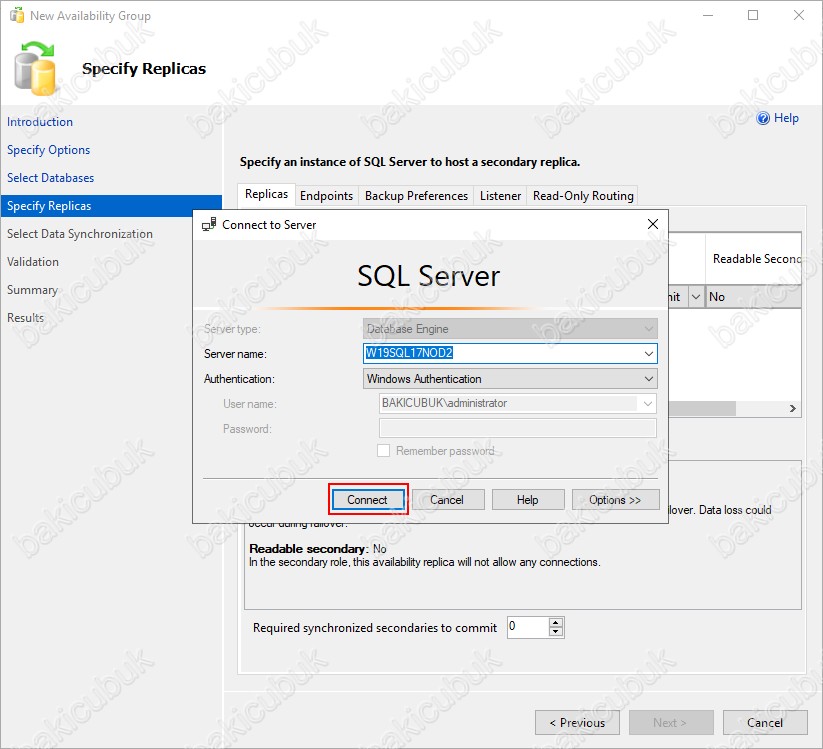
Task: Open the Authentication dropdown
Action: pos(649,379)
